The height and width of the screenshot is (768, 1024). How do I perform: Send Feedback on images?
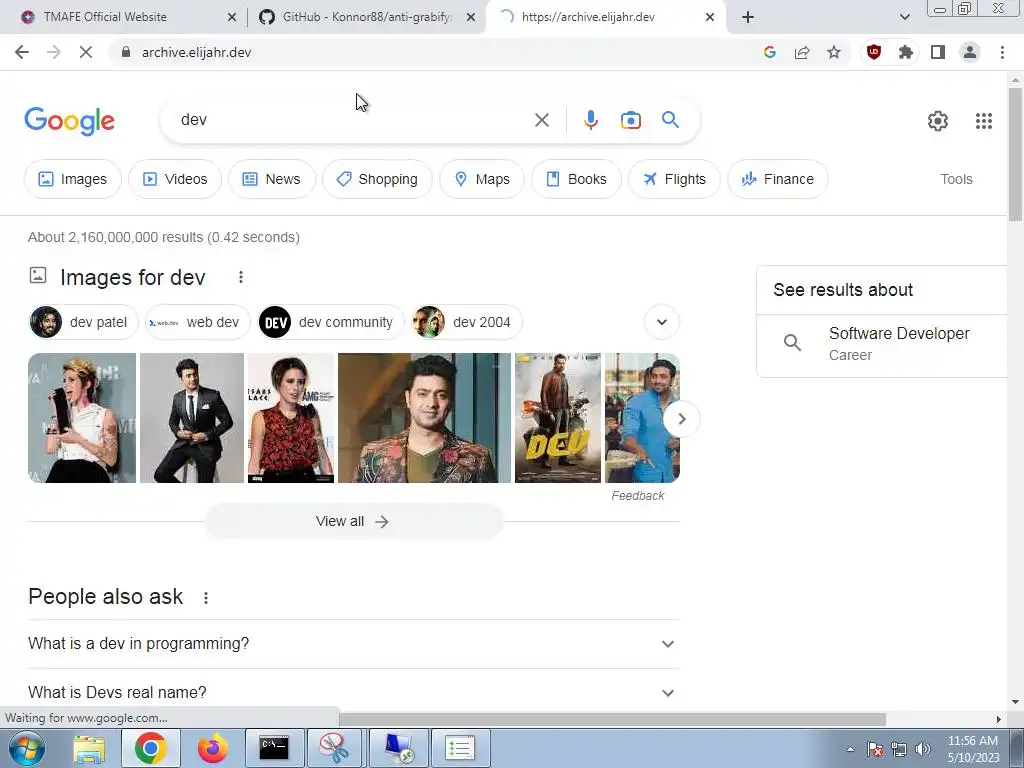637,496
